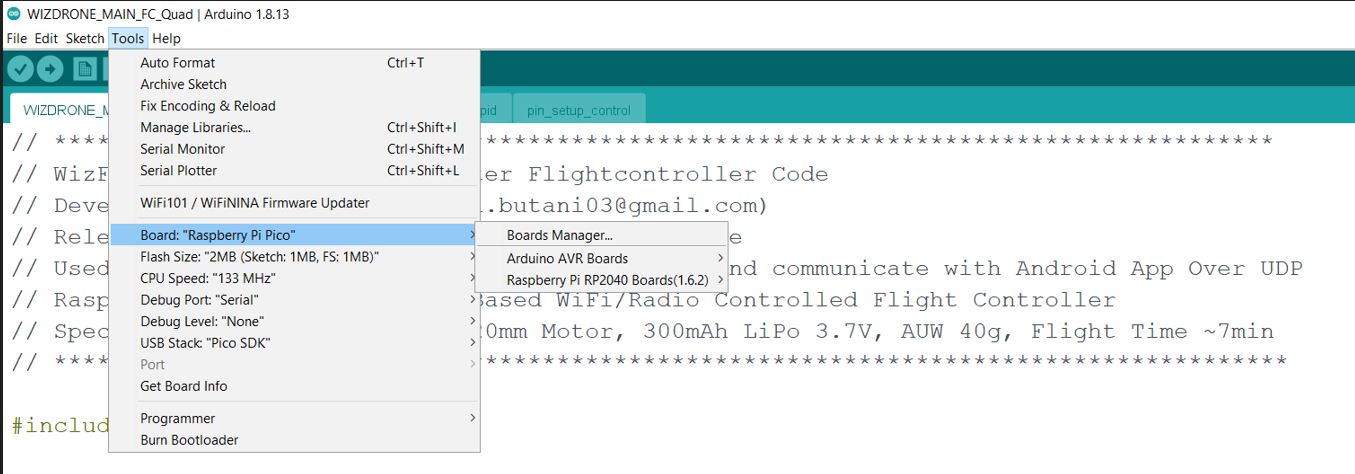Expand the Programmer submenu

tap(294, 418)
